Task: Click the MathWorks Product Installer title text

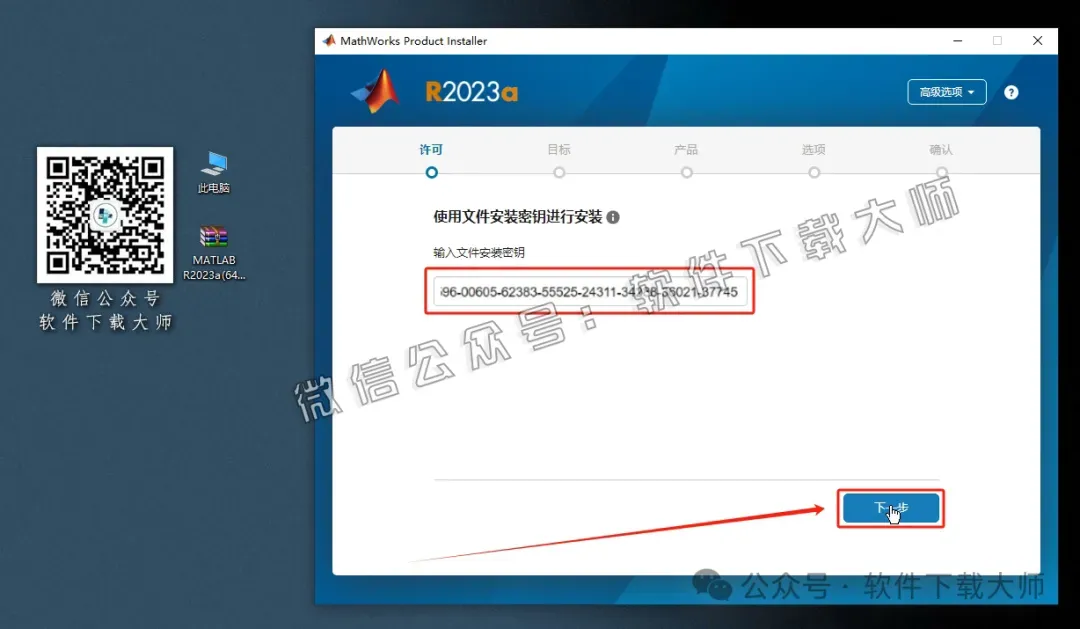Action: [413, 41]
